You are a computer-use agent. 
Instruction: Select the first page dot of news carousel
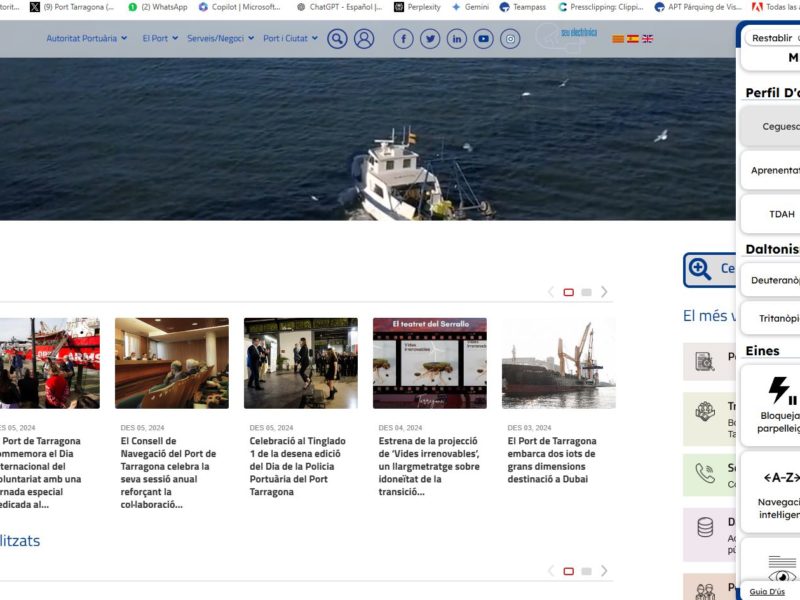click(x=568, y=292)
